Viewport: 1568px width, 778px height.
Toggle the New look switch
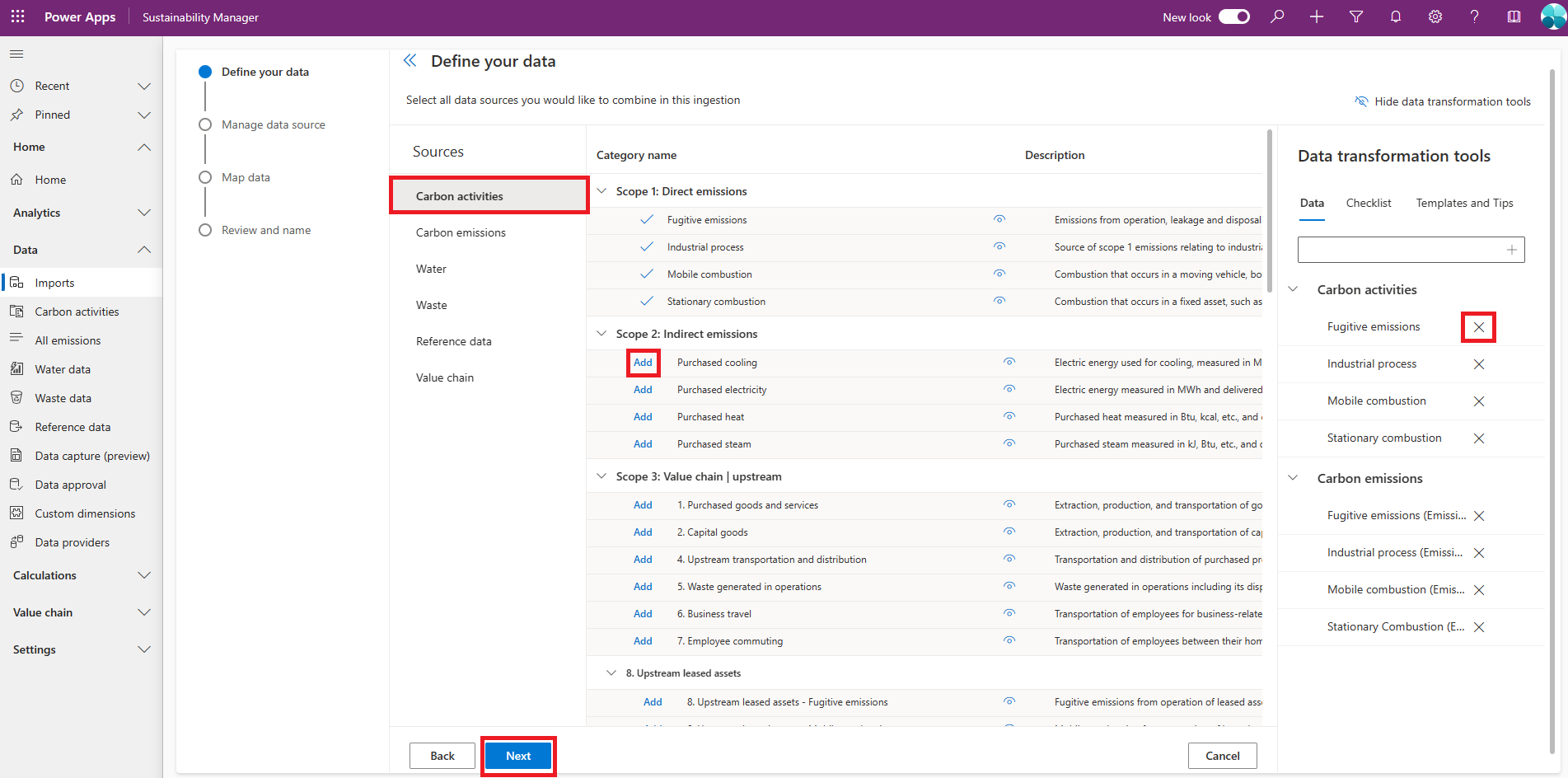click(x=1234, y=16)
